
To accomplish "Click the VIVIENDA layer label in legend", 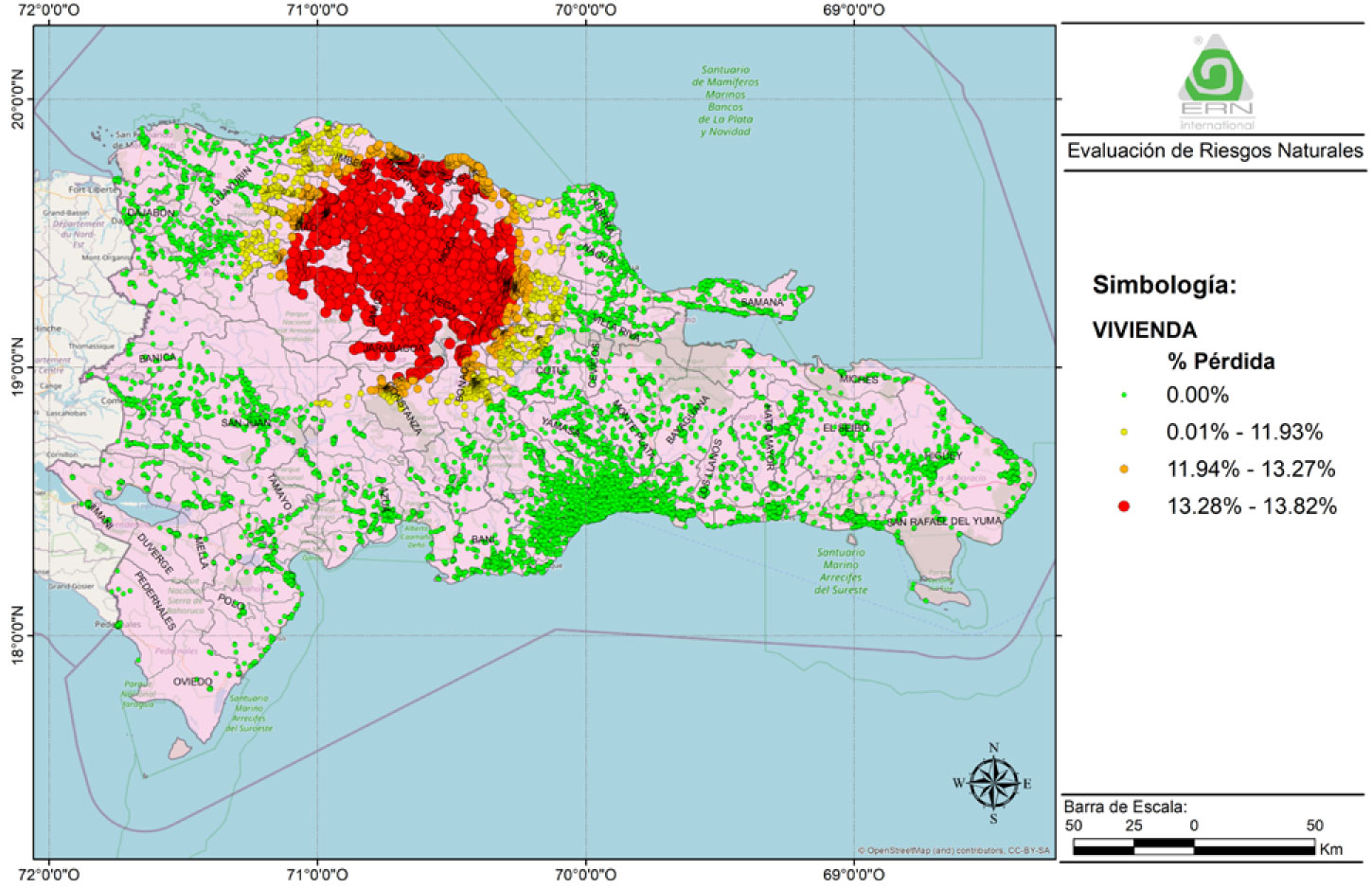I will 1144,330.
